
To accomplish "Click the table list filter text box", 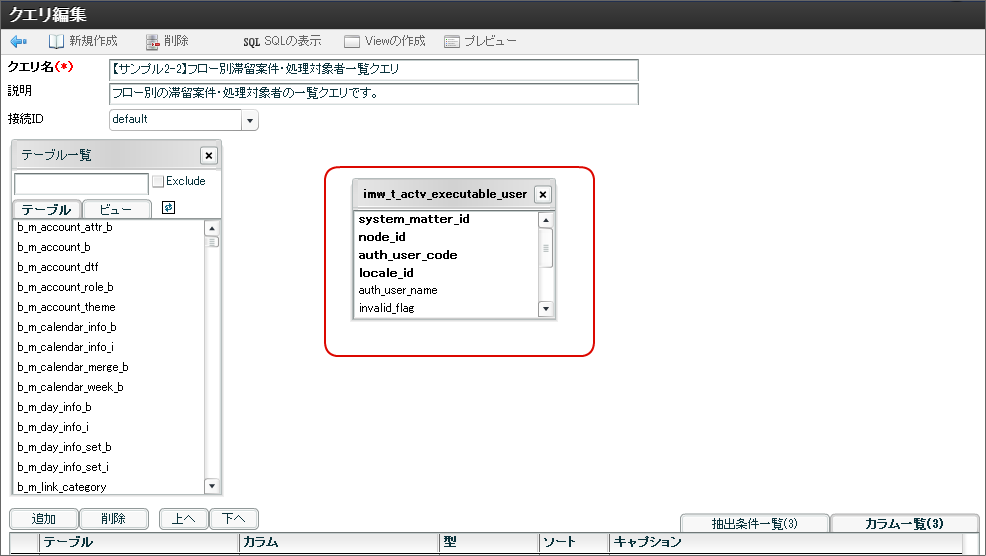I will pos(81,184).
